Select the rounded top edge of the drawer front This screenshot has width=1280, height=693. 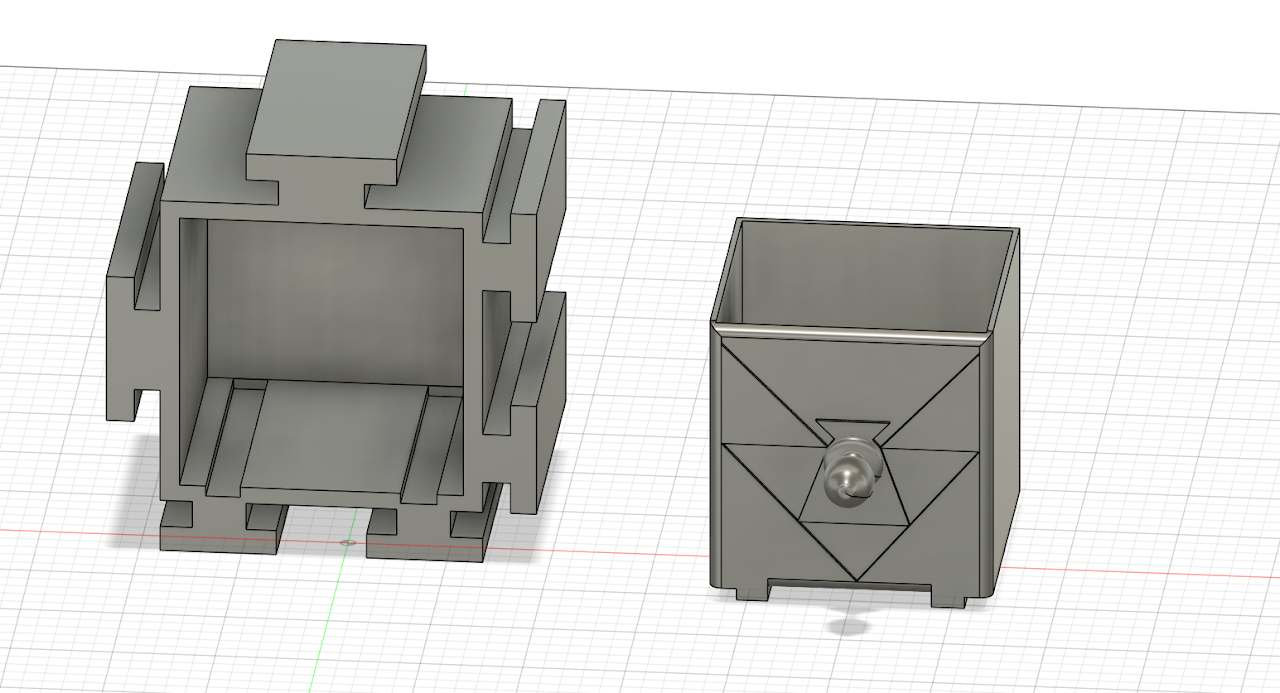[852, 334]
